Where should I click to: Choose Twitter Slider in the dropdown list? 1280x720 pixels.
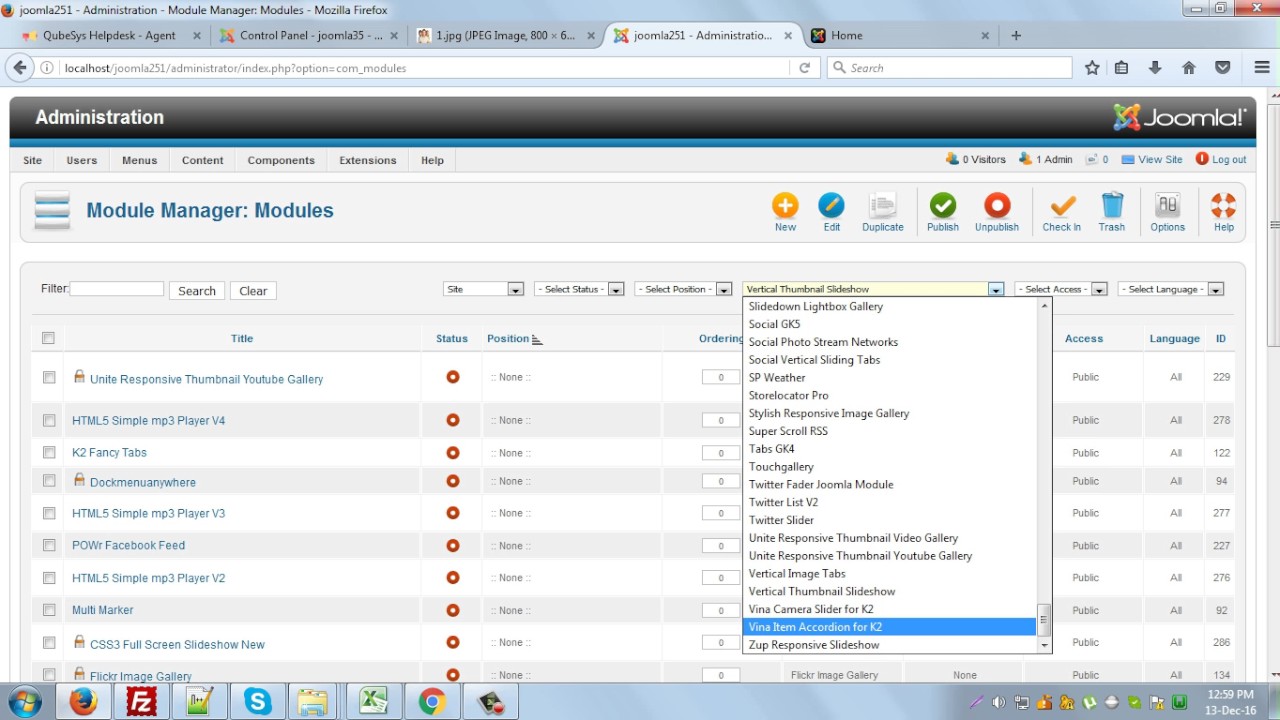click(x=890, y=520)
